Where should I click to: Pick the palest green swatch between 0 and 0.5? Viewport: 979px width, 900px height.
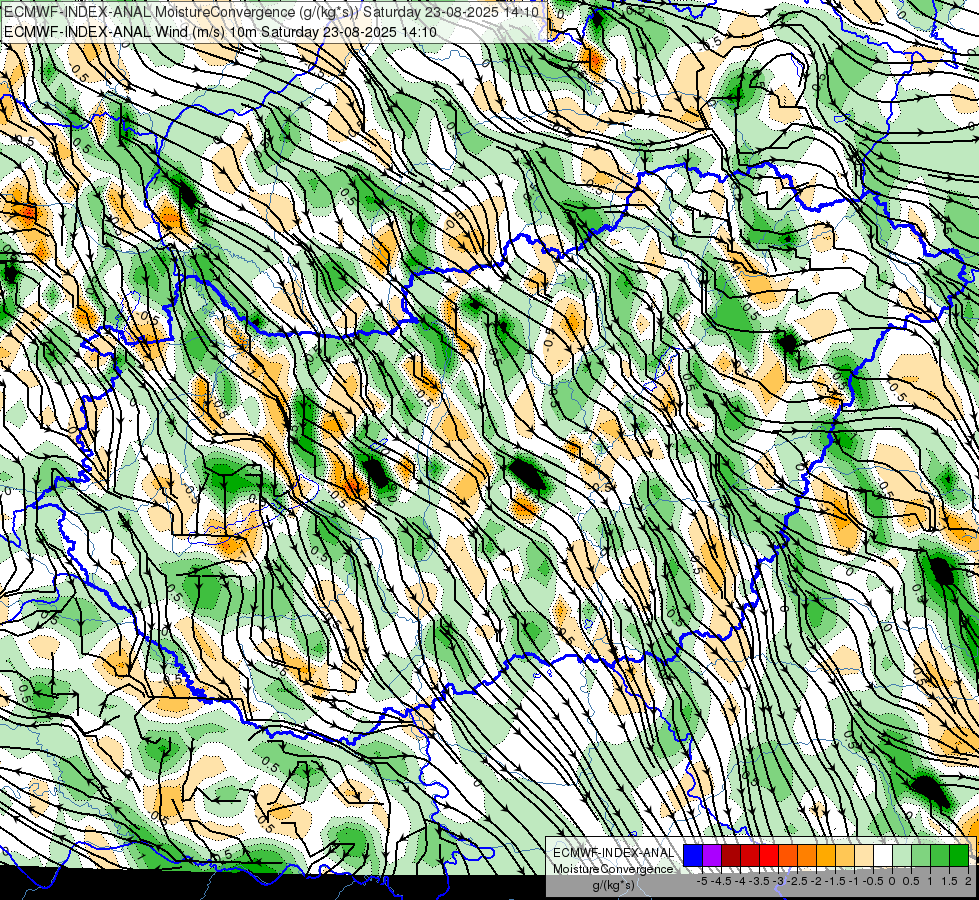[902, 855]
